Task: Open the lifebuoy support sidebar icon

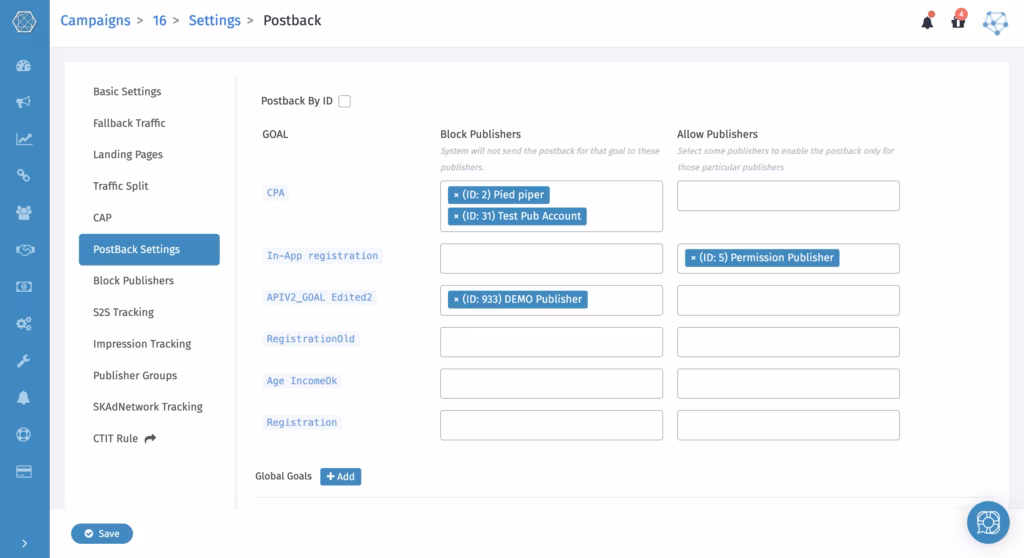Action: point(24,435)
